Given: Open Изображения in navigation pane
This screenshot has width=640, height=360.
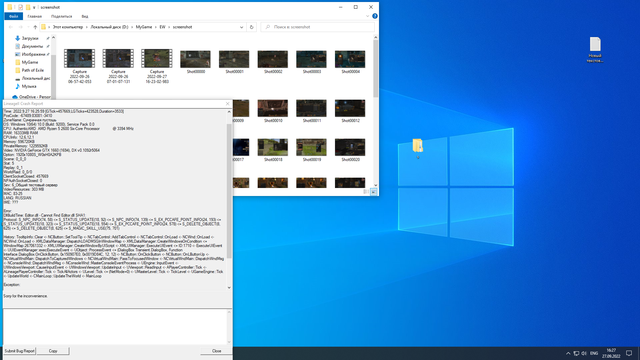Looking at the screenshot, I should [33, 54].
